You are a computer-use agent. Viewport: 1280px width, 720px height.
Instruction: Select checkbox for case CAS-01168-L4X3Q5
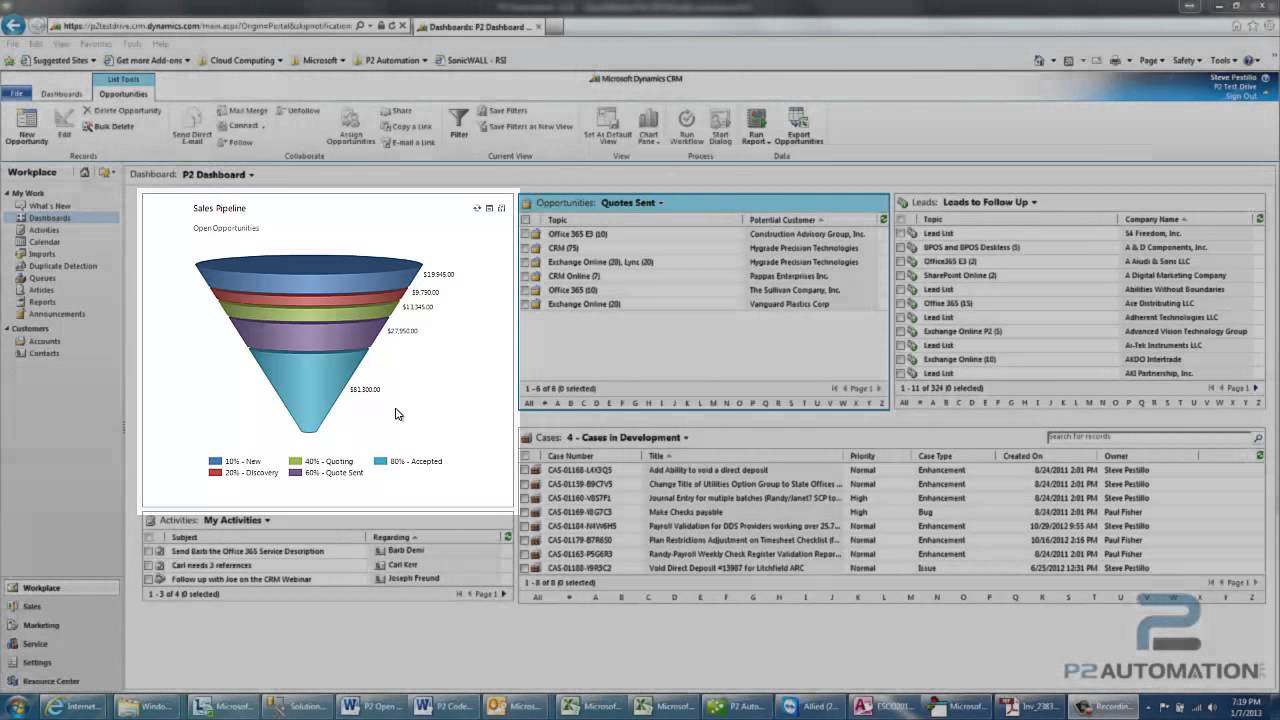(526, 470)
